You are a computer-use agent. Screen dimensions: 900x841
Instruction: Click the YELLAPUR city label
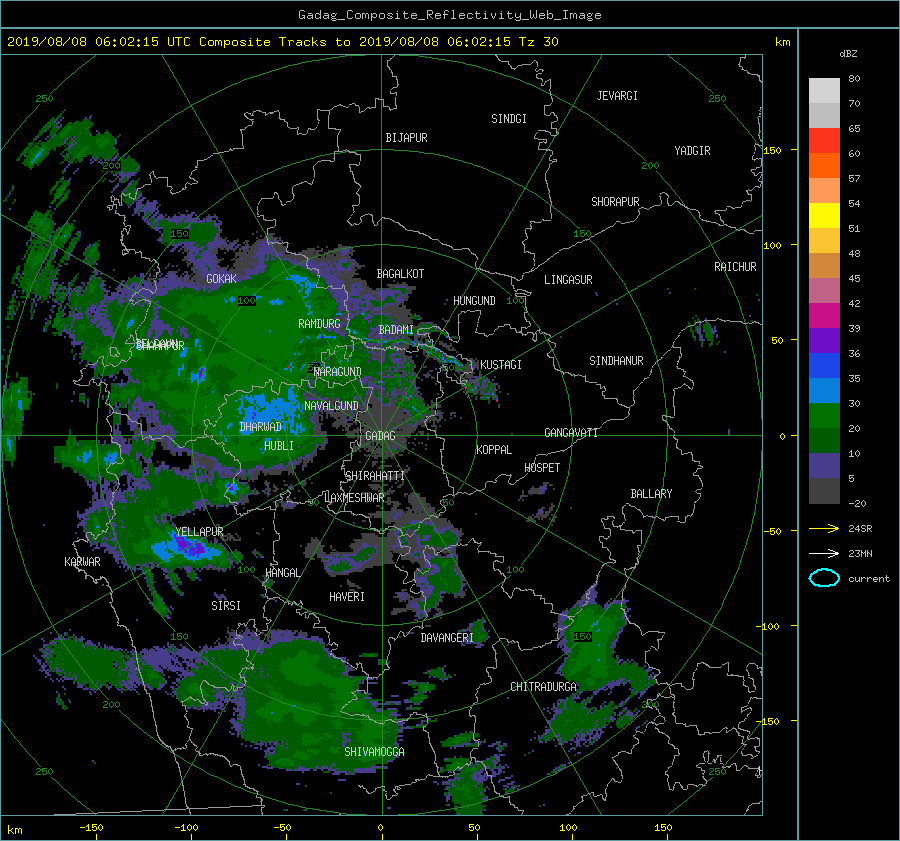tap(199, 532)
